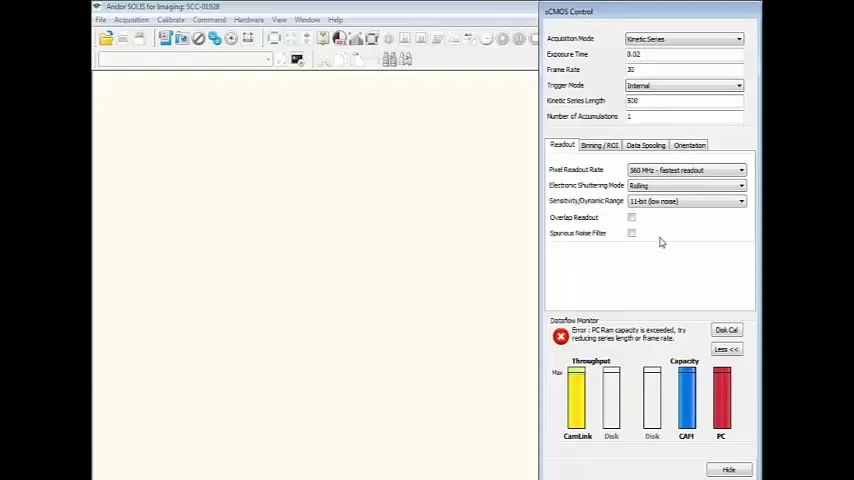
Task: Click the green image display icon
Action: point(323,38)
